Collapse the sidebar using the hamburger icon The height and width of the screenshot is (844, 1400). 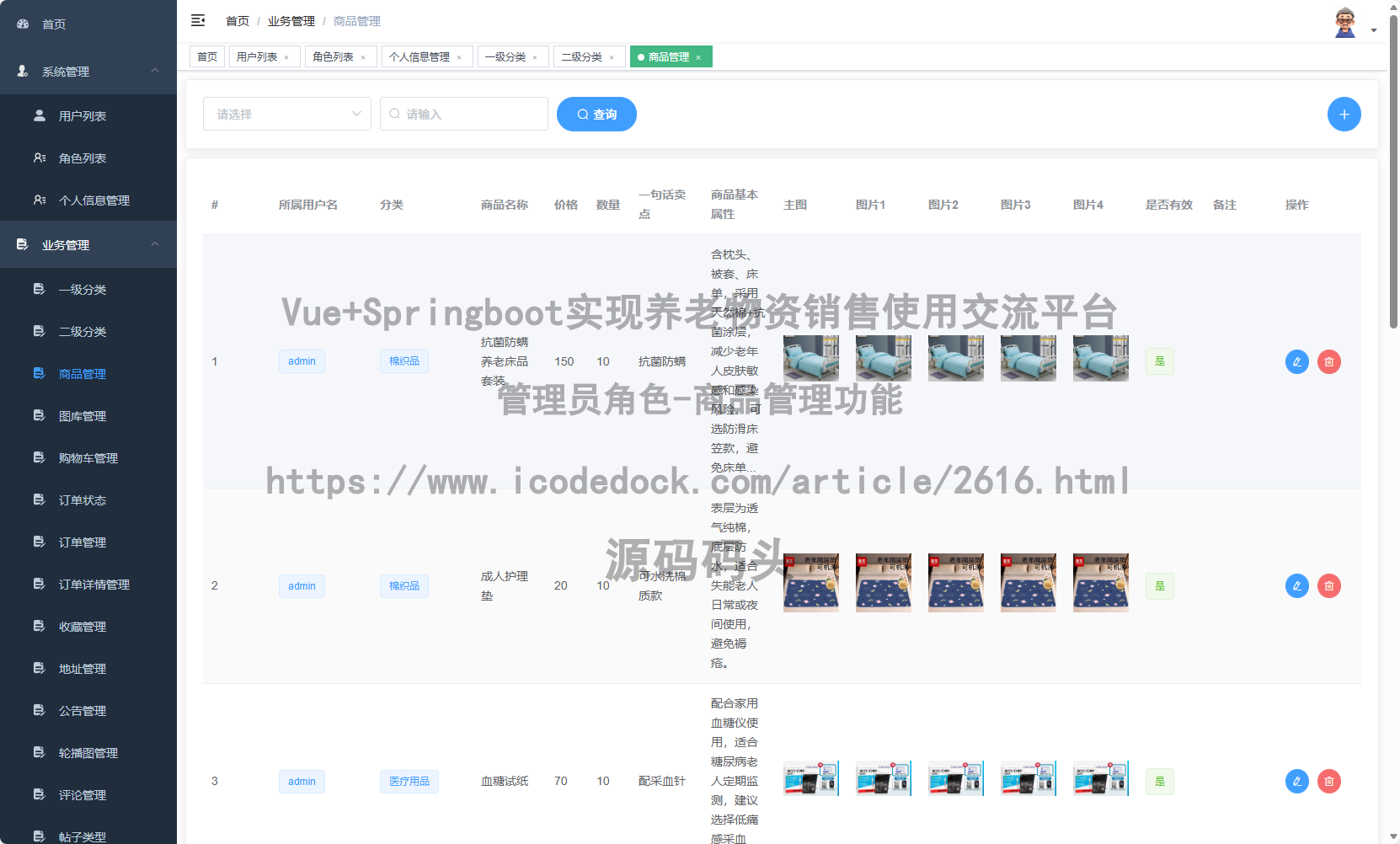point(198,20)
